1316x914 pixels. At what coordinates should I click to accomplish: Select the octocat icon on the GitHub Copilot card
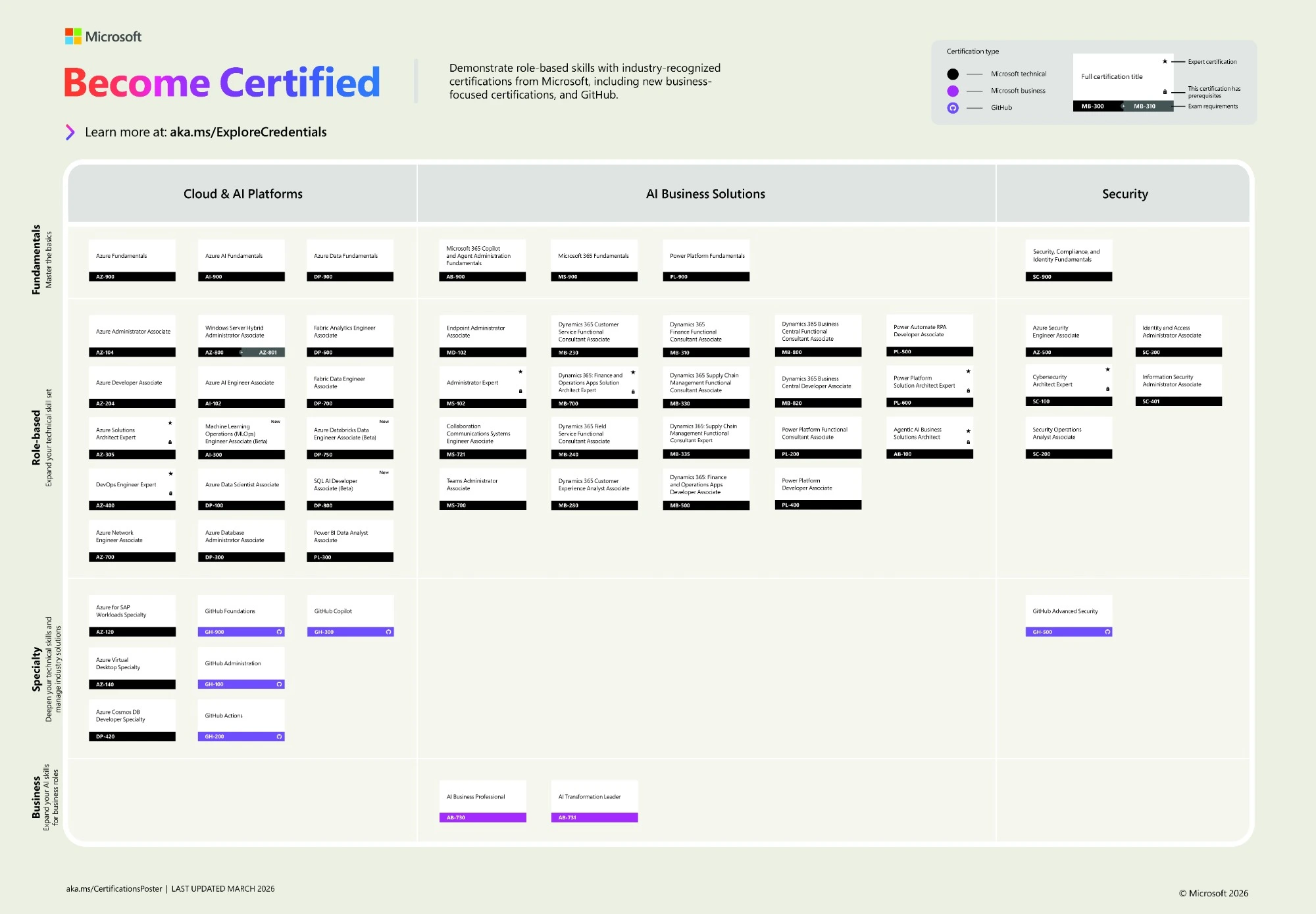tap(388, 631)
